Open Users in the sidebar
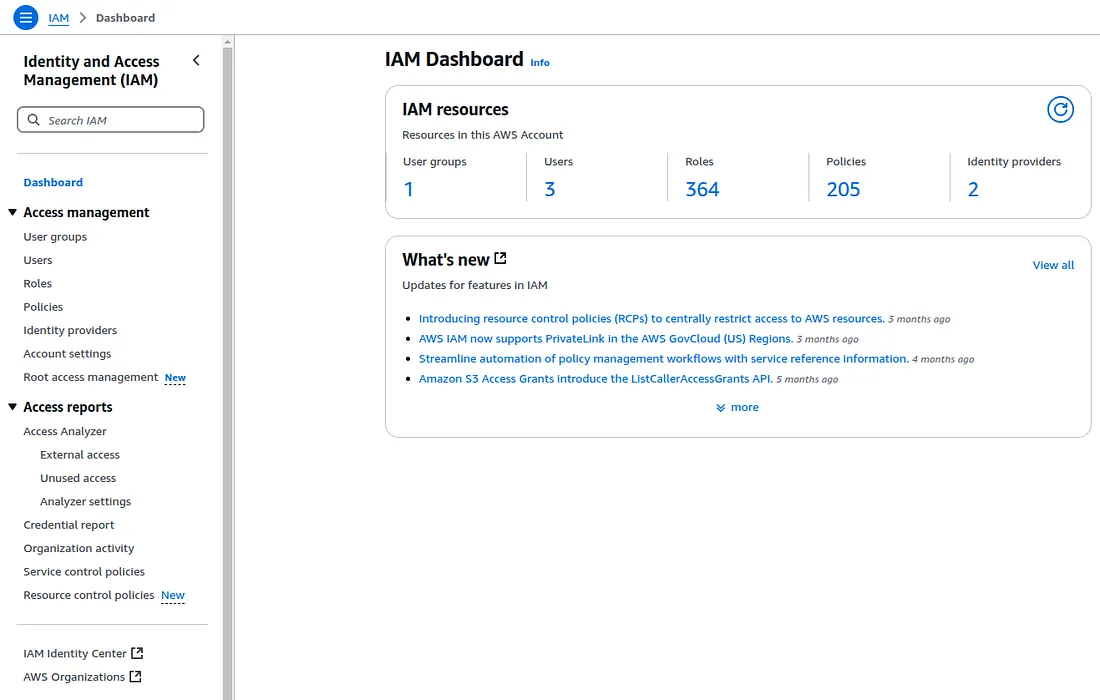Image resolution: width=1100 pixels, height=700 pixels. click(x=38, y=260)
